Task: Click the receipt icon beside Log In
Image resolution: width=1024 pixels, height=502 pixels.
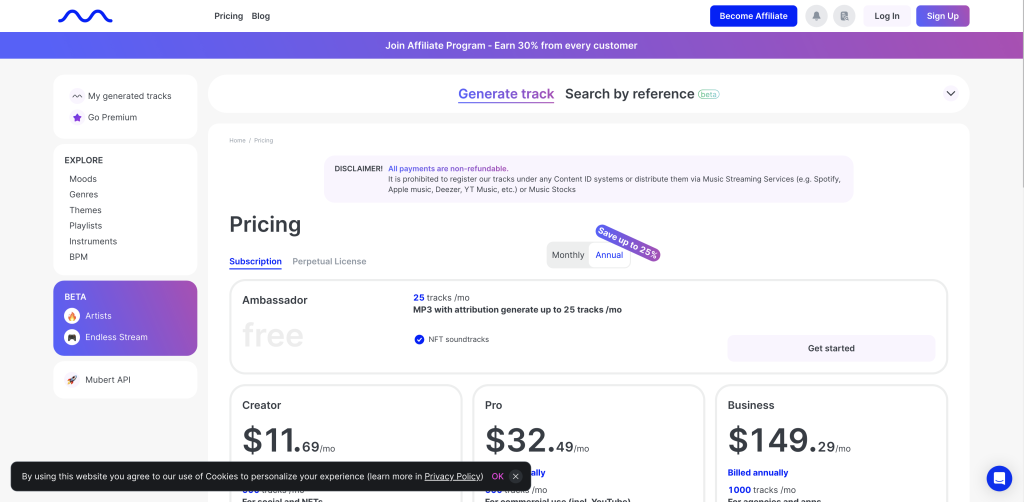Action: point(844,16)
